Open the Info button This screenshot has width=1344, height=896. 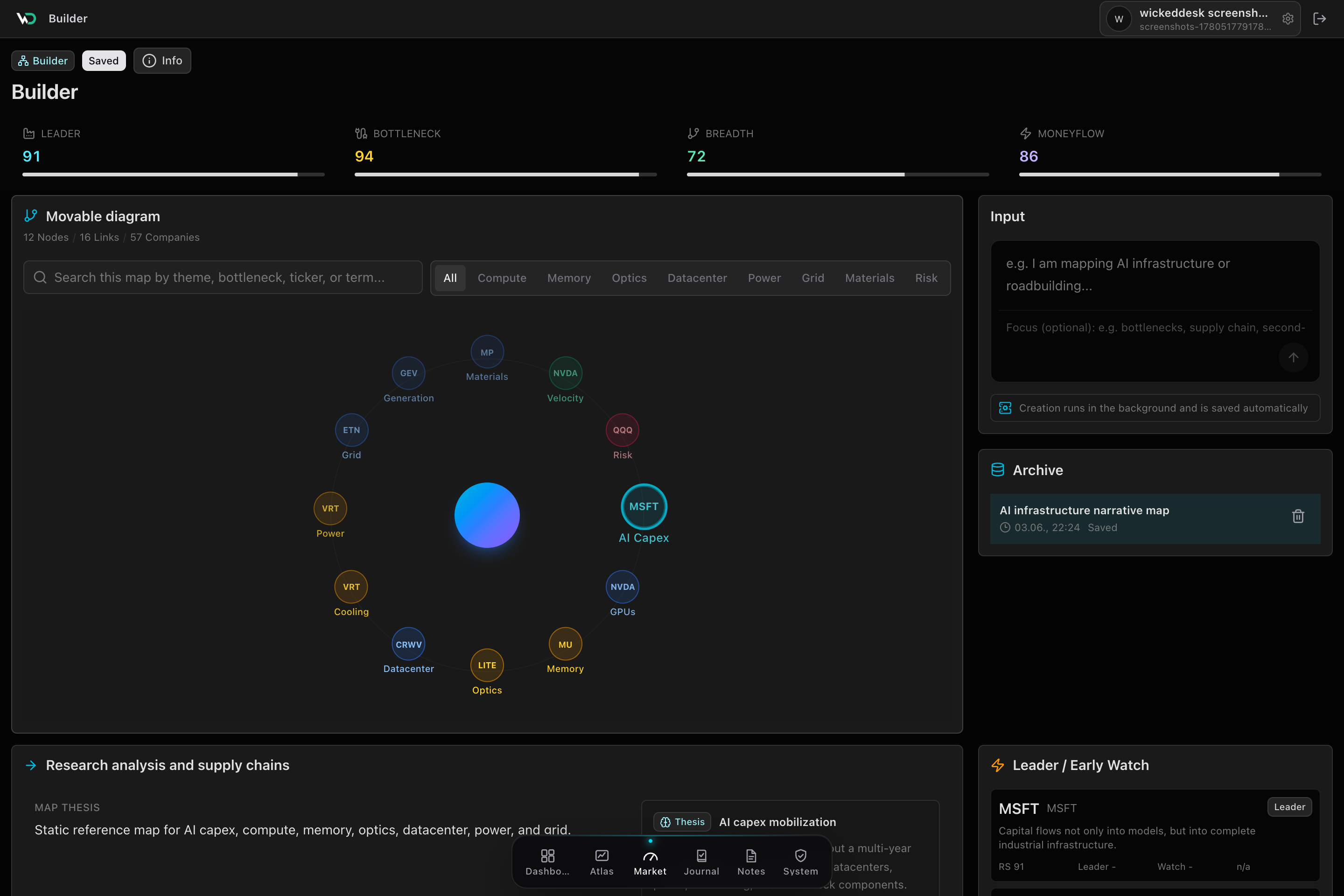pyautogui.click(x=162, y=61)
